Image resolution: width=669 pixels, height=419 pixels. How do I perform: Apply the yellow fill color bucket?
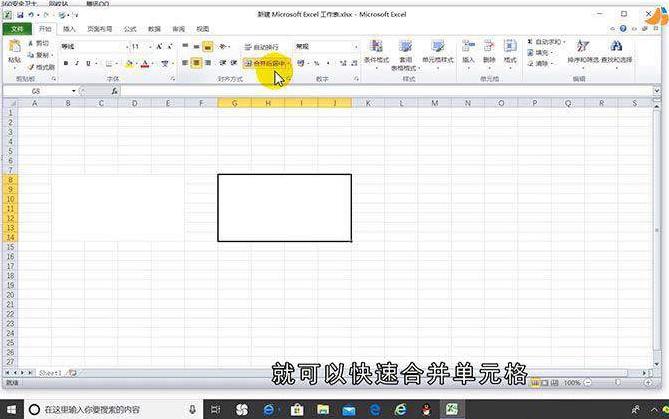pyautogui.click(x=129, y=64)
